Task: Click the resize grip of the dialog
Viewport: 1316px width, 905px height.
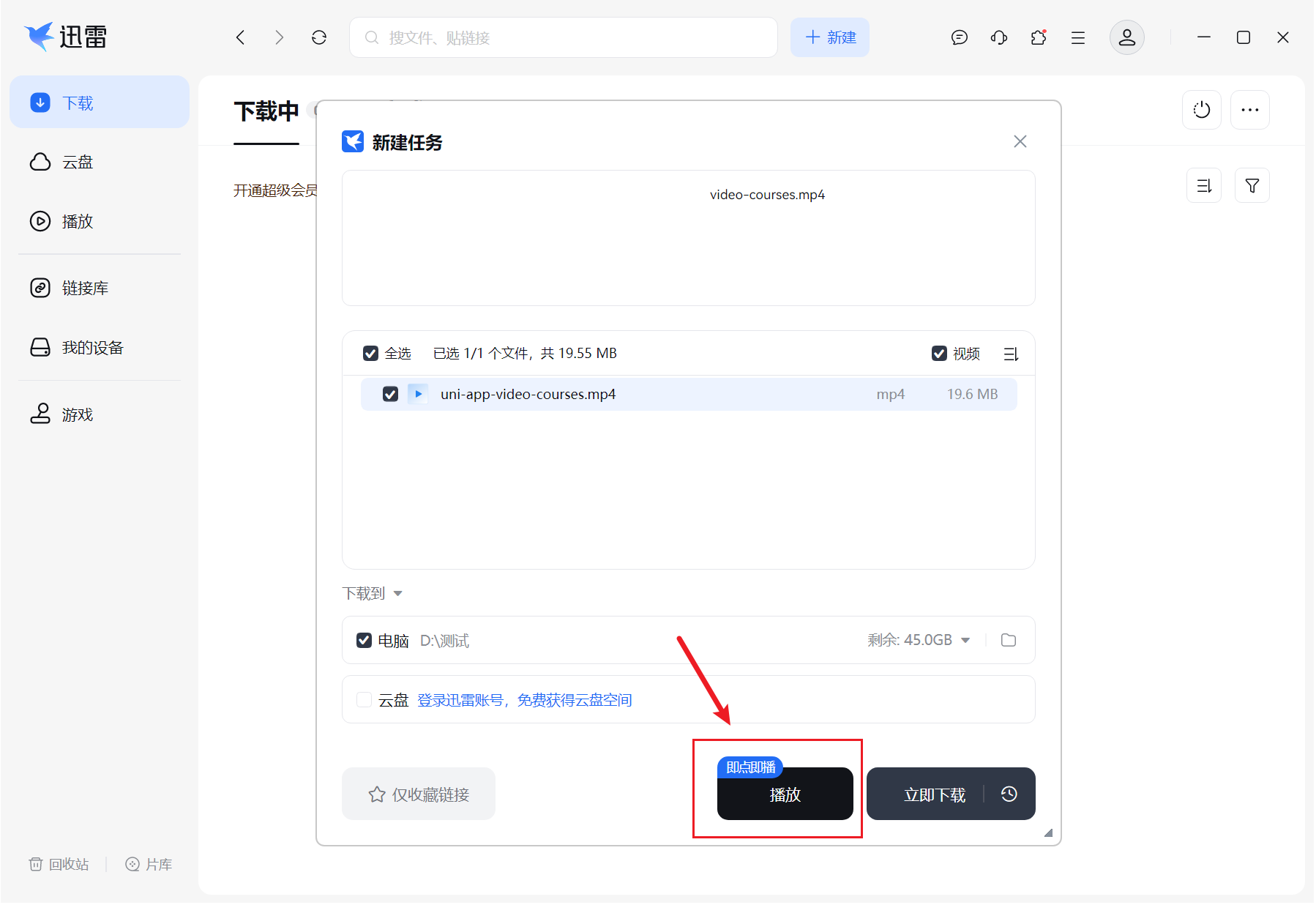Action: 1048,833
